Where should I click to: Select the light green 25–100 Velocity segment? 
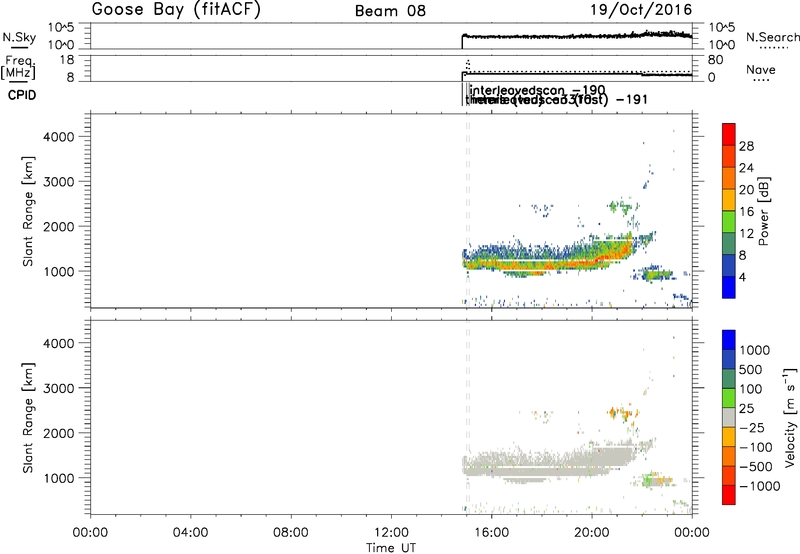[729, 398]
